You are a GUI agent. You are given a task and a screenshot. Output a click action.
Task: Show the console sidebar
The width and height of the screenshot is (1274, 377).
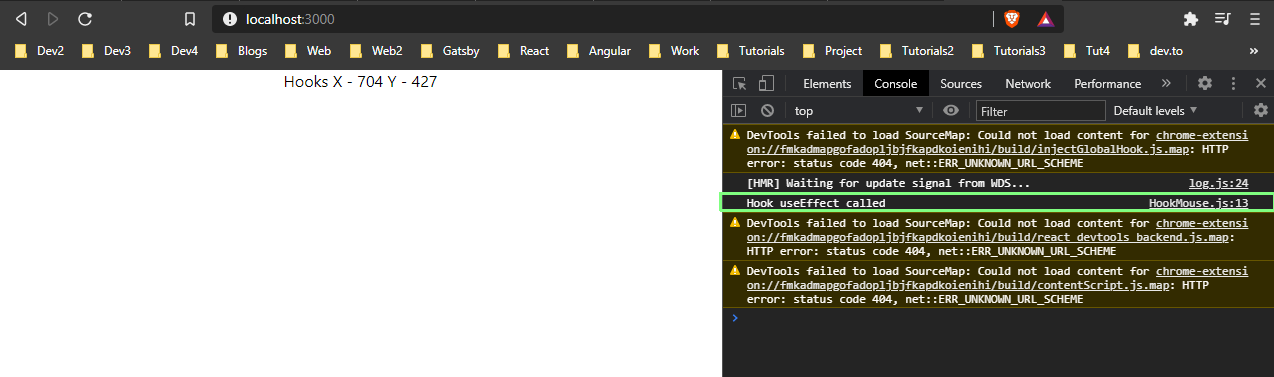(x=739, y=110)
